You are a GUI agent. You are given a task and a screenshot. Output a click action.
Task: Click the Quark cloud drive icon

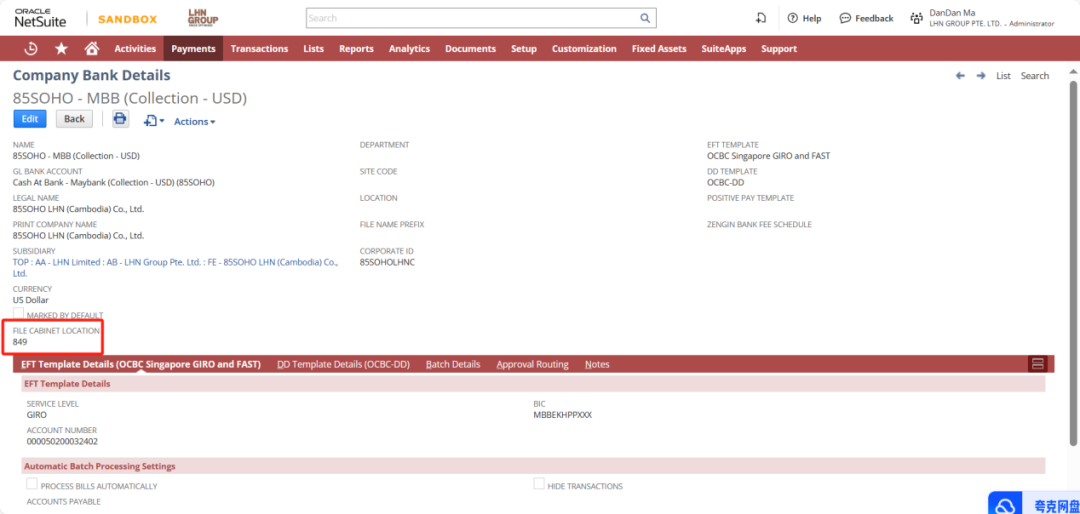(x=1006, y=506)
